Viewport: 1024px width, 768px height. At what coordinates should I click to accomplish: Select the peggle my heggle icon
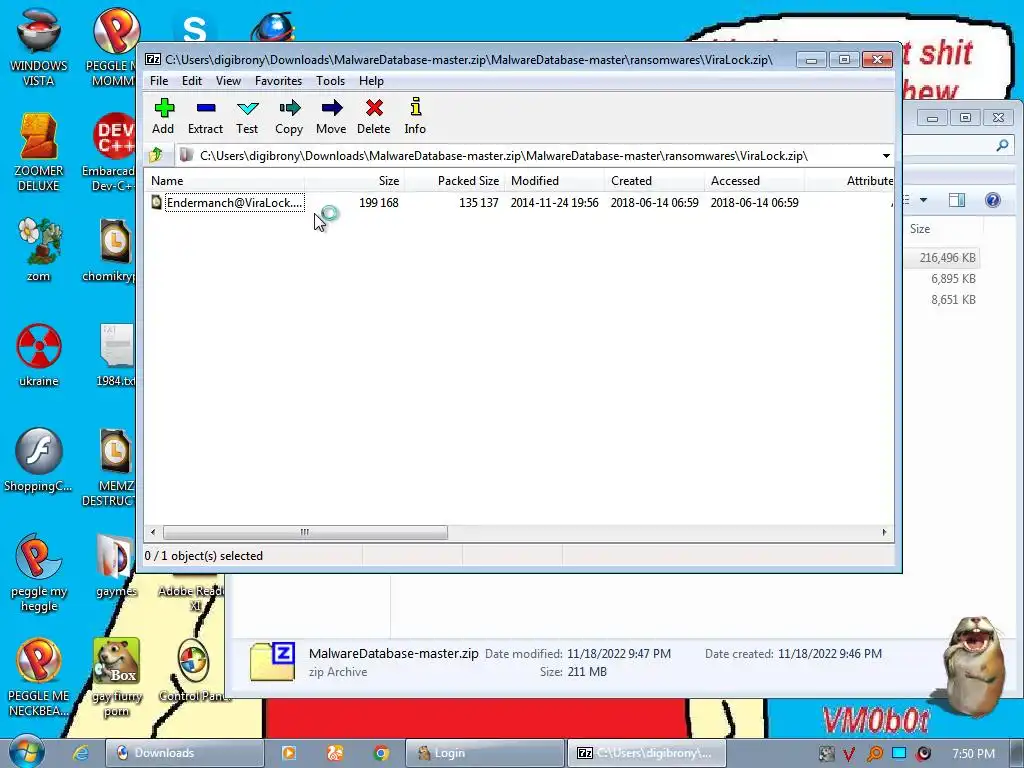pyautogui.click(x=39, y=573)
